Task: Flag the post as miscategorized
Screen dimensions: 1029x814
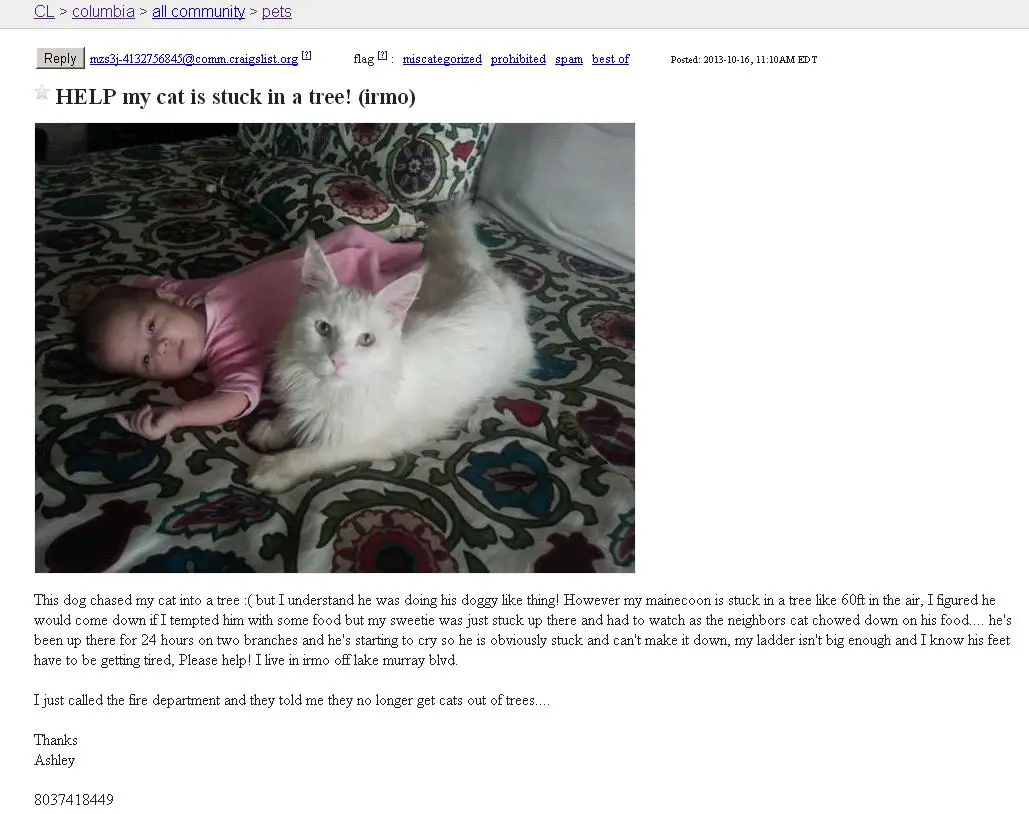Action: pos(442,59)
